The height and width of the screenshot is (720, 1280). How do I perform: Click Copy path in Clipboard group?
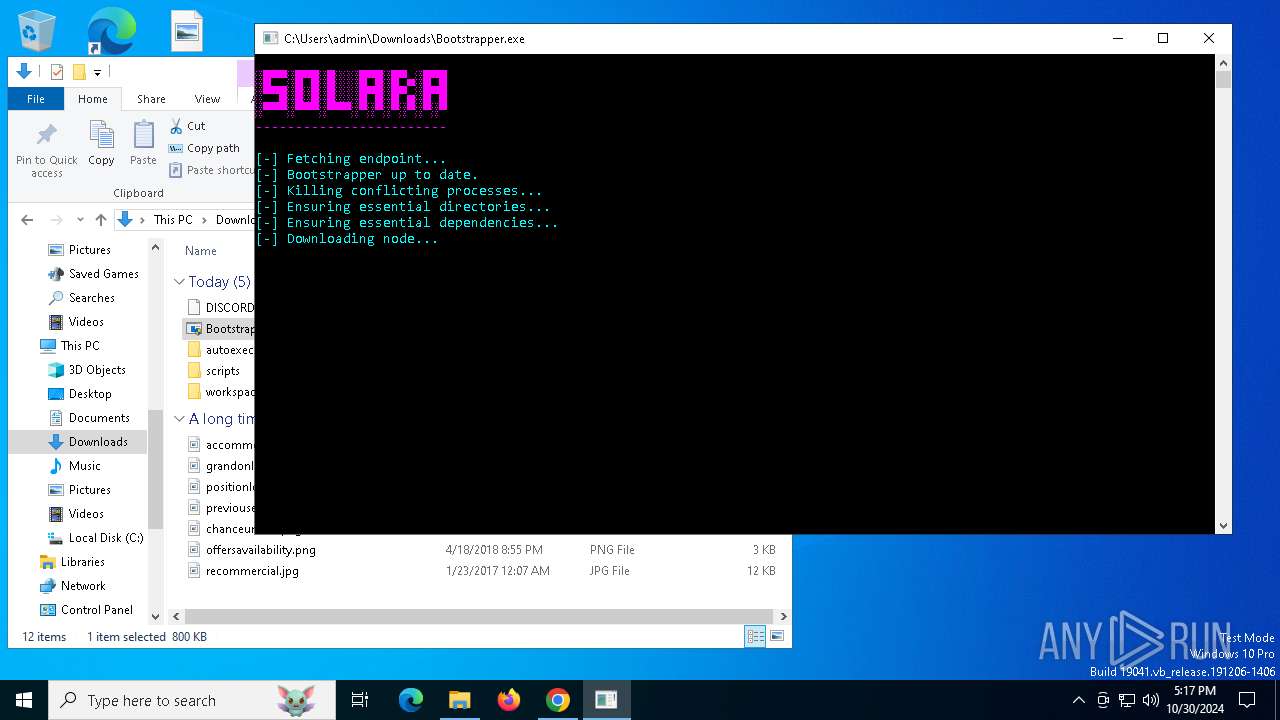[x=204, y=148]
